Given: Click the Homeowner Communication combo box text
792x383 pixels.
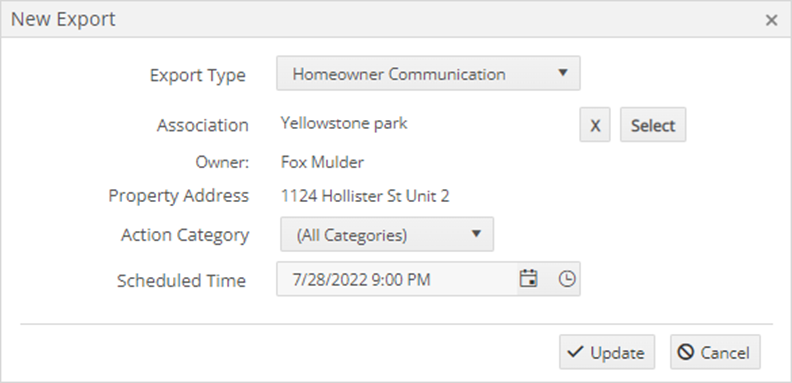Looking at the screenshot, I should pos(399,74).
